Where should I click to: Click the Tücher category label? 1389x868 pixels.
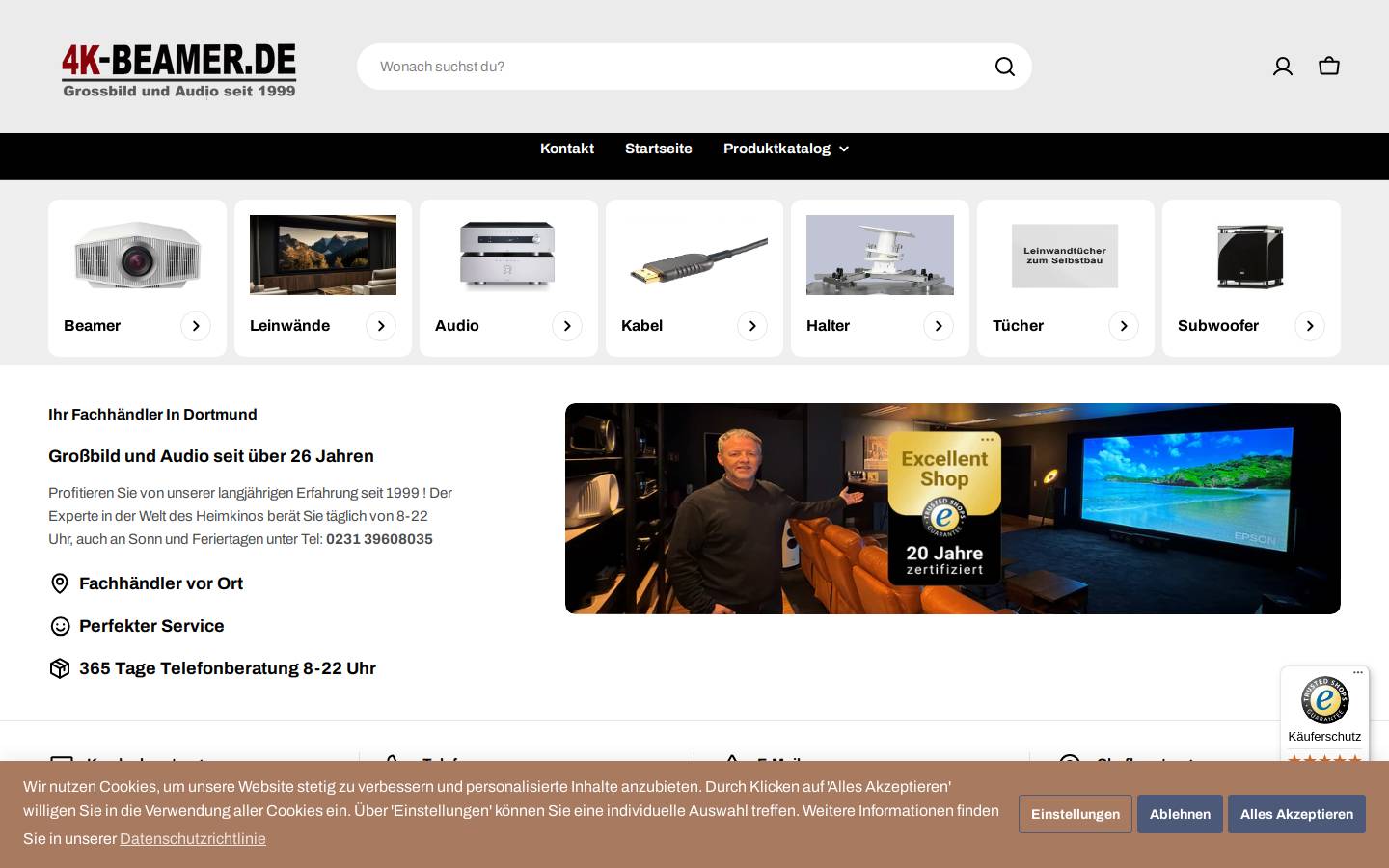click(x=1018, y=326)
